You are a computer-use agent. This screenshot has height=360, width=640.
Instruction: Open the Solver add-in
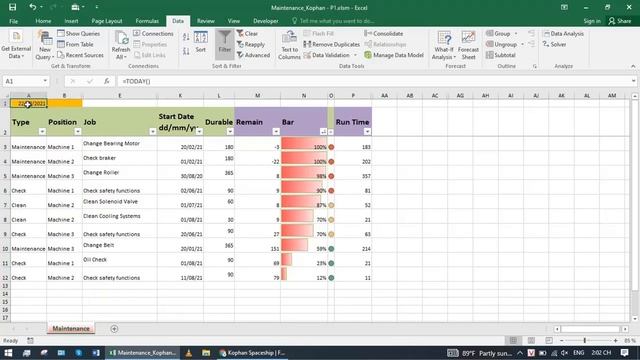click(x=554, y=44)
